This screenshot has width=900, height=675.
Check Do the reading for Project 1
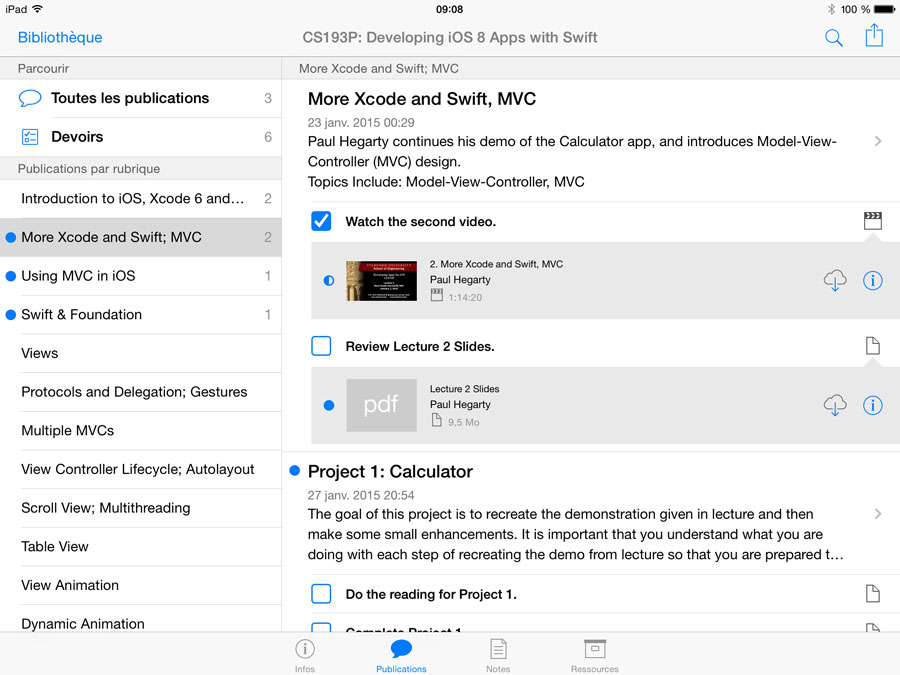point(321,593)
